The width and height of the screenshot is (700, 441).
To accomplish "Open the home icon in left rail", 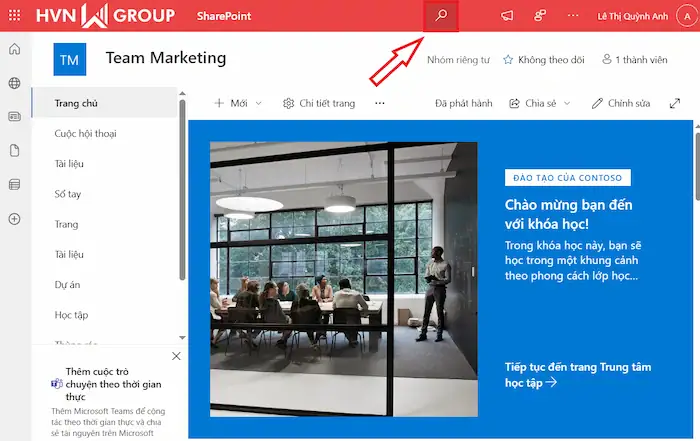I will pos(14,49).
